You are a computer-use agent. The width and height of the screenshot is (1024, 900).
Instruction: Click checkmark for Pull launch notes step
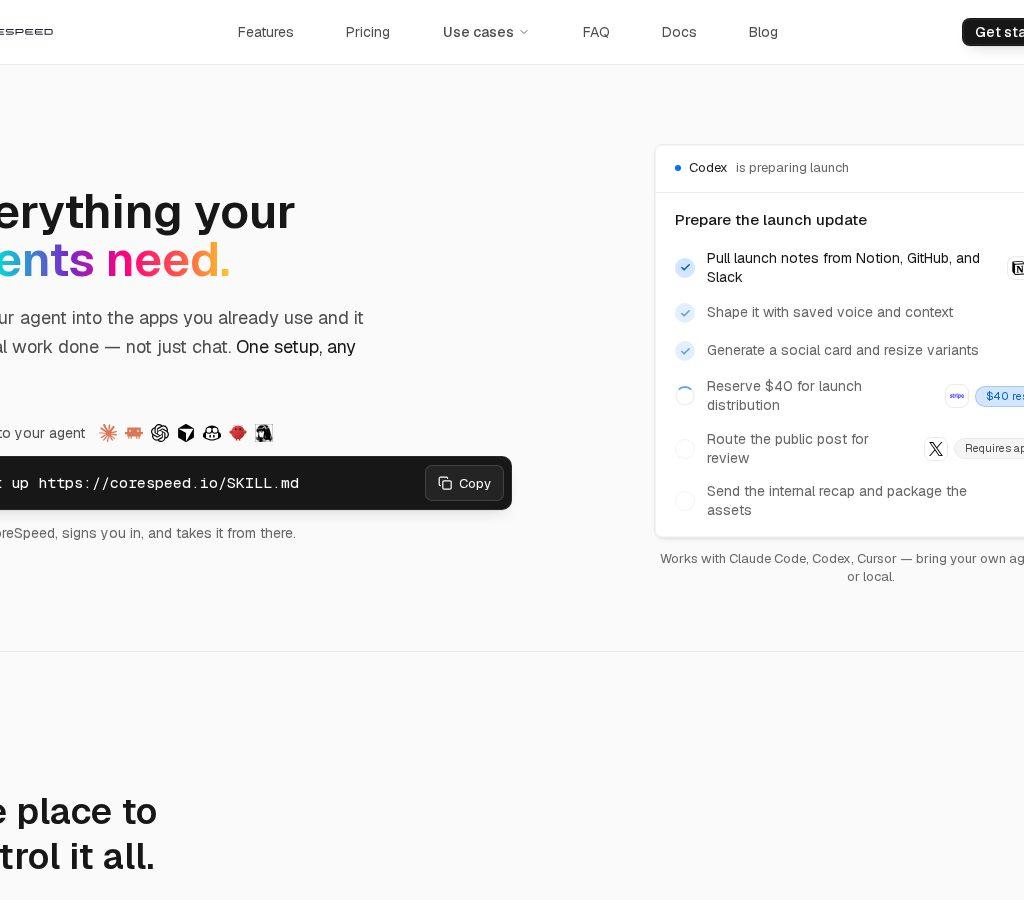684,267
